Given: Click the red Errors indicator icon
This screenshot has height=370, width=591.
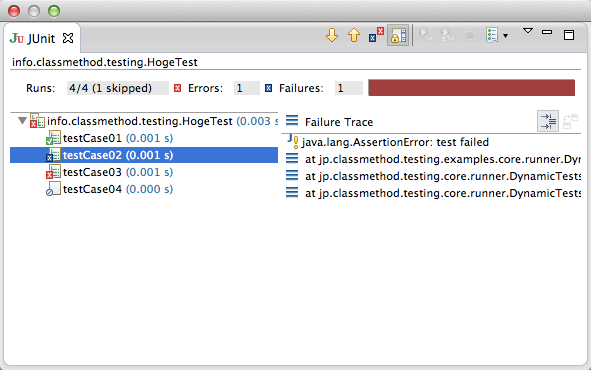Looking at the screenshot, I should 178,88.
